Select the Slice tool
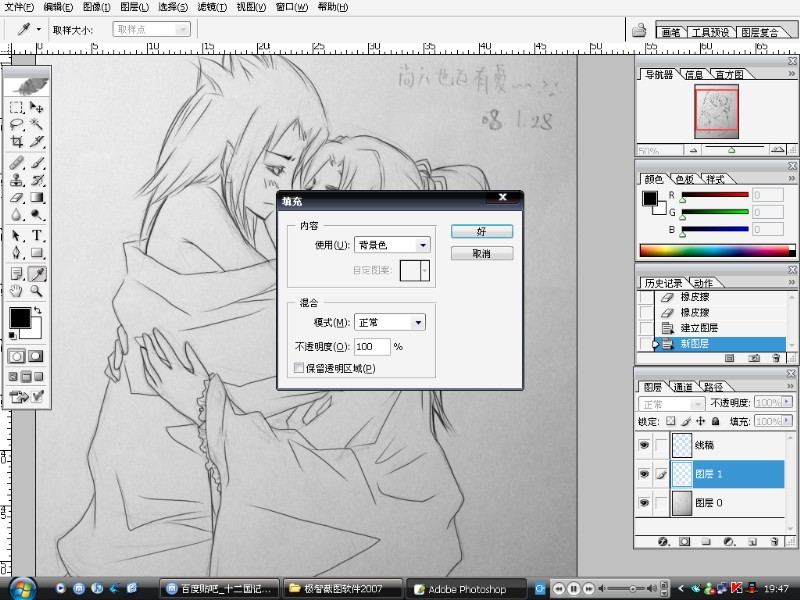 pyautogui.click(x=36, y=141)
